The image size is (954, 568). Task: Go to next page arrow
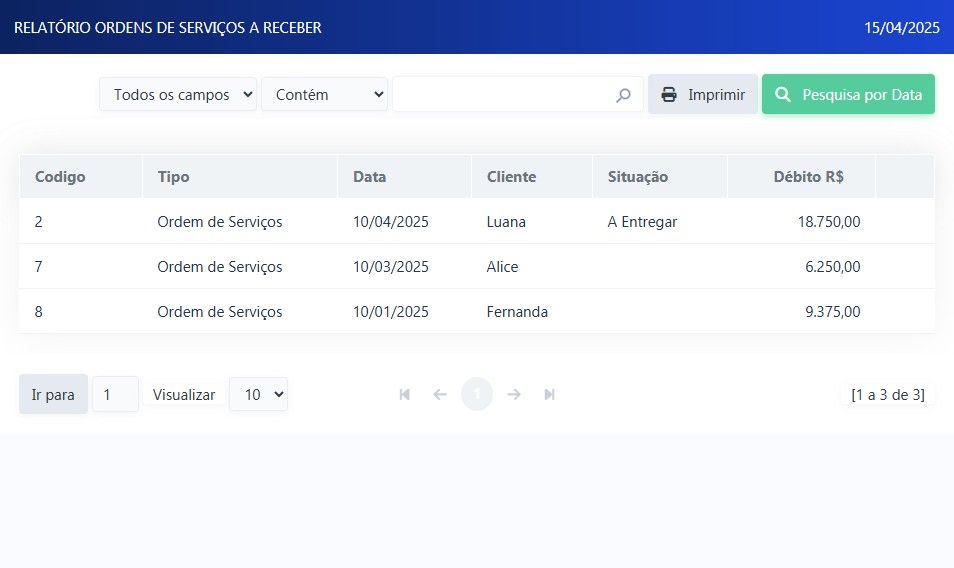[514, 395]
